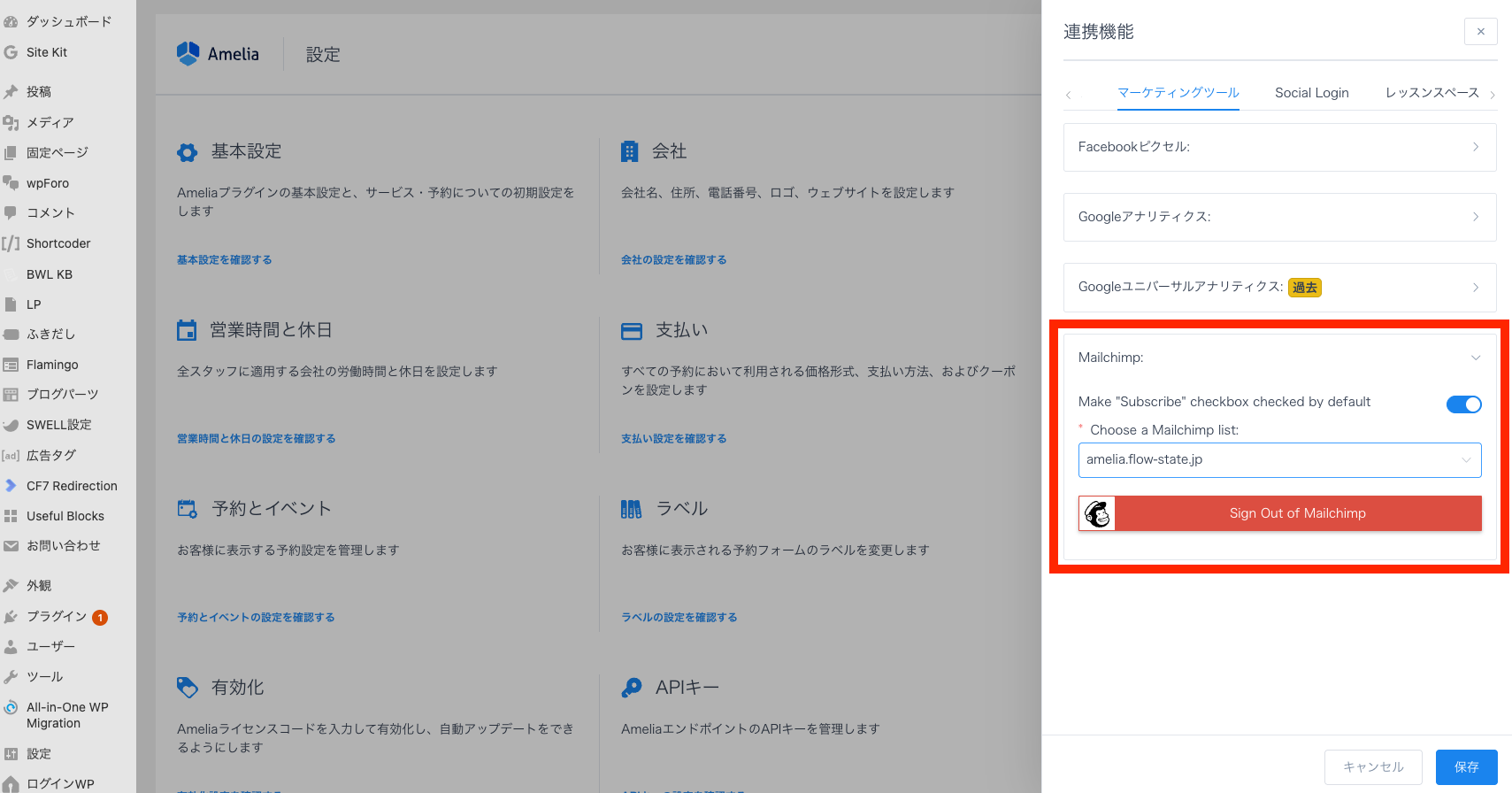Click the working hours calendar icon

click(187, 331)
